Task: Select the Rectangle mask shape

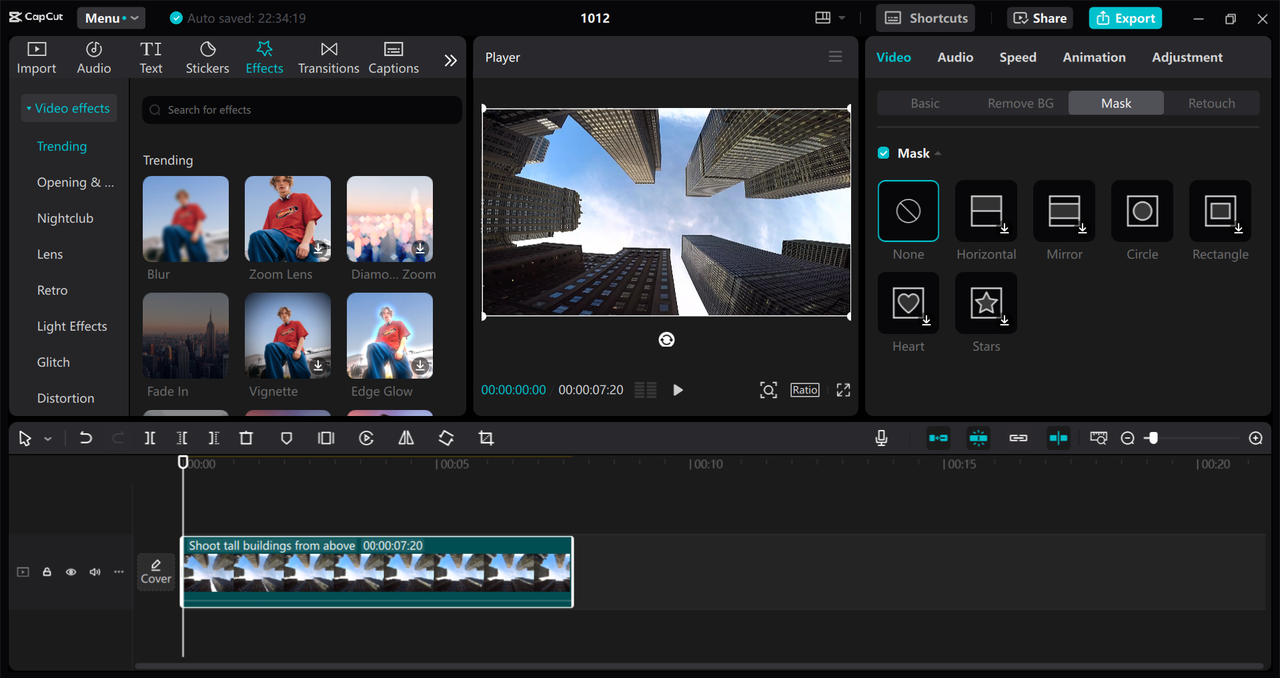Action: tap(1220, 211)
